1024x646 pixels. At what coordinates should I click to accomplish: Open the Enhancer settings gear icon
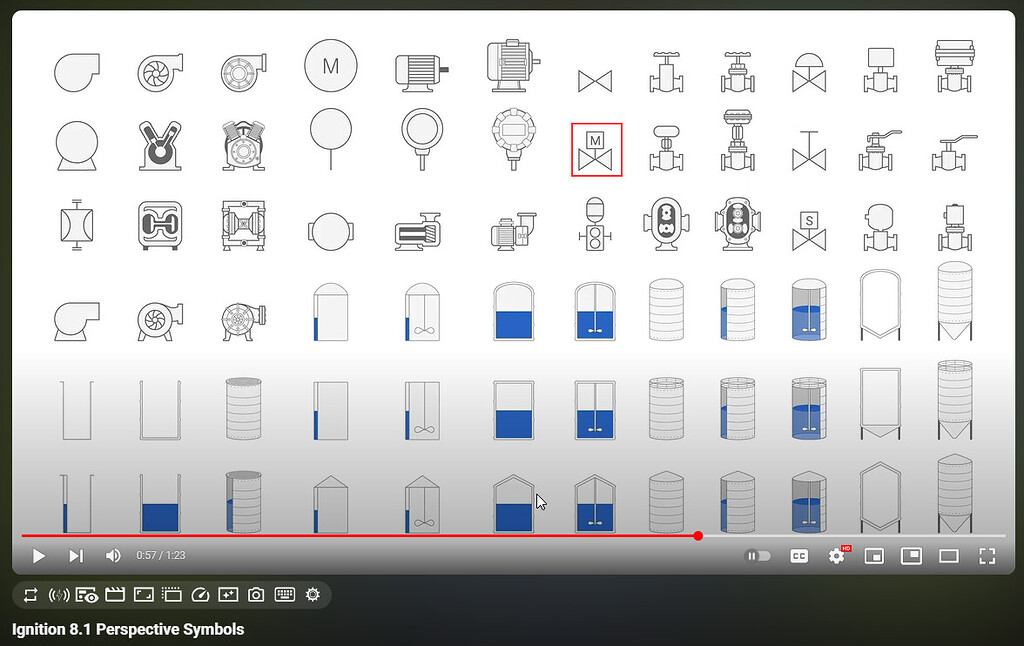click(x=312, y=595)
